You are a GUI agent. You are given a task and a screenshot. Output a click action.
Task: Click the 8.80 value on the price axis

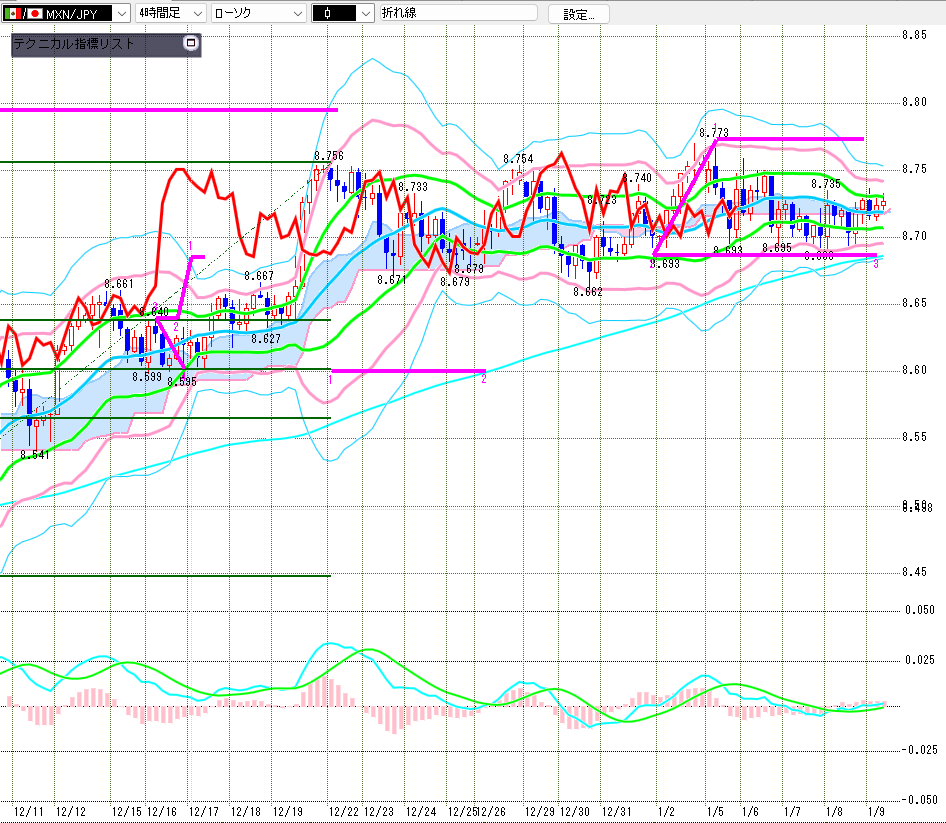[x=916, y=102]
